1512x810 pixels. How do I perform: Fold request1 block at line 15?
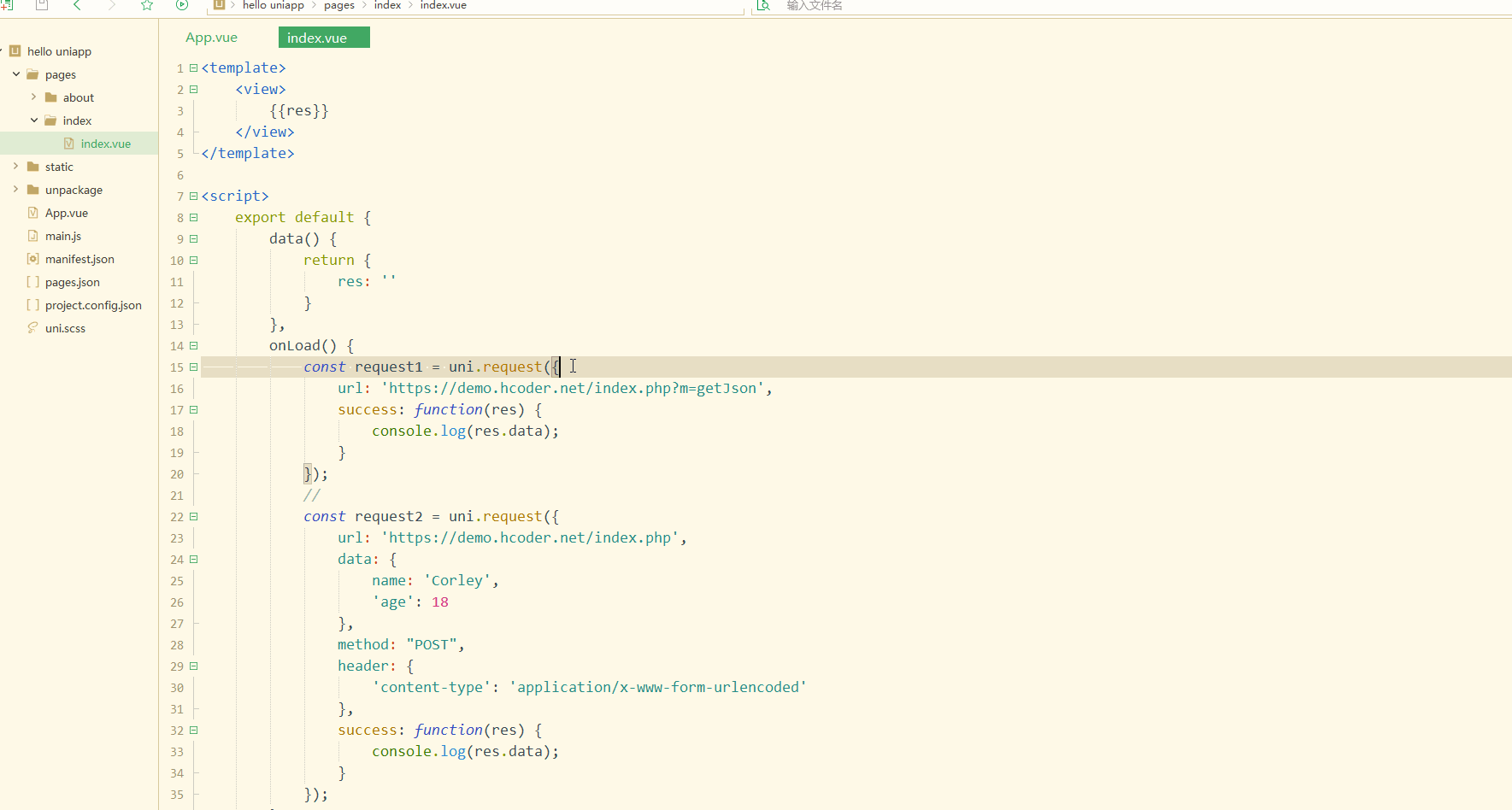click(x=194, y=367)
